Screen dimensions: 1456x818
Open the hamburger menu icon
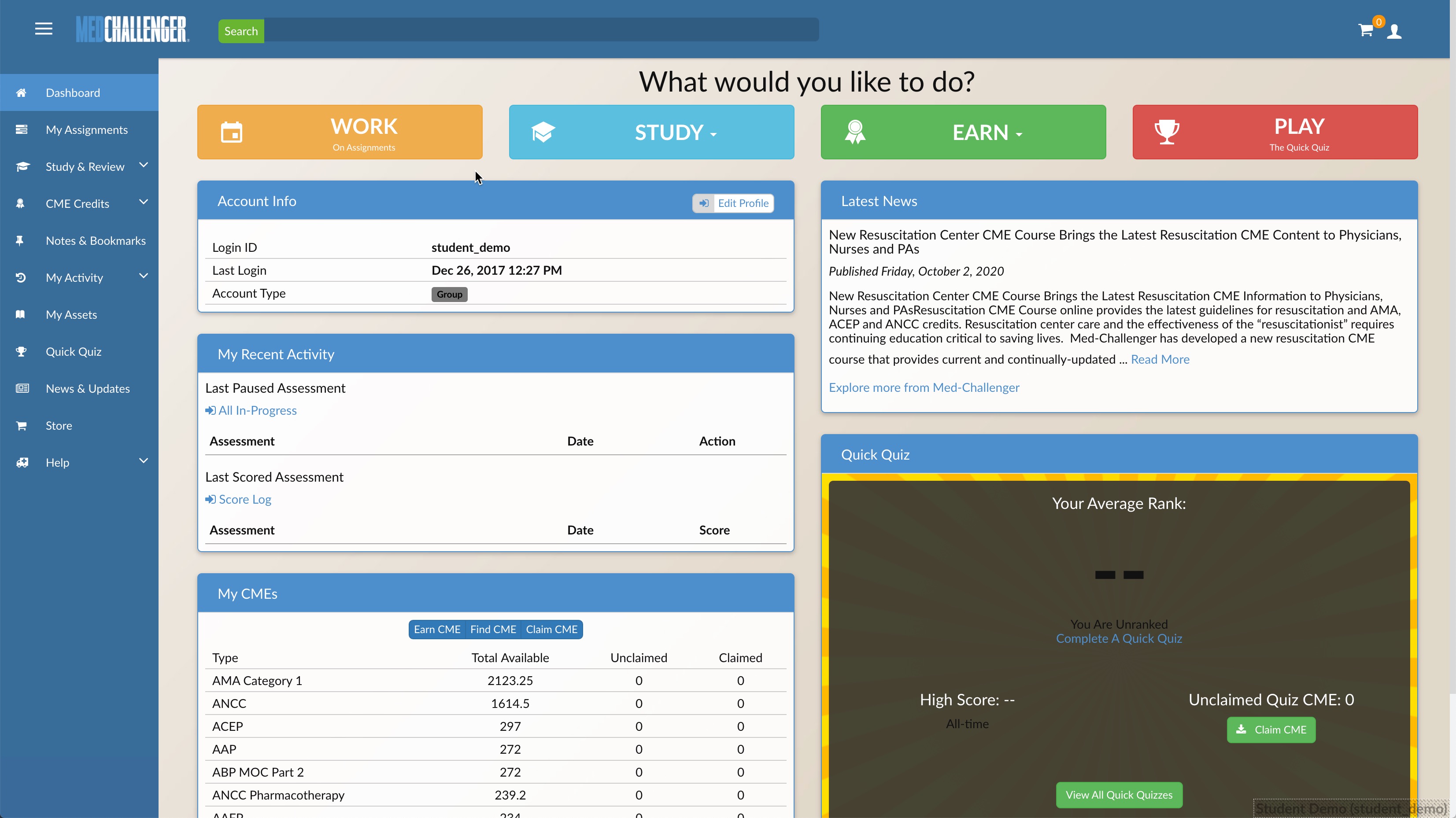(44, 29)
